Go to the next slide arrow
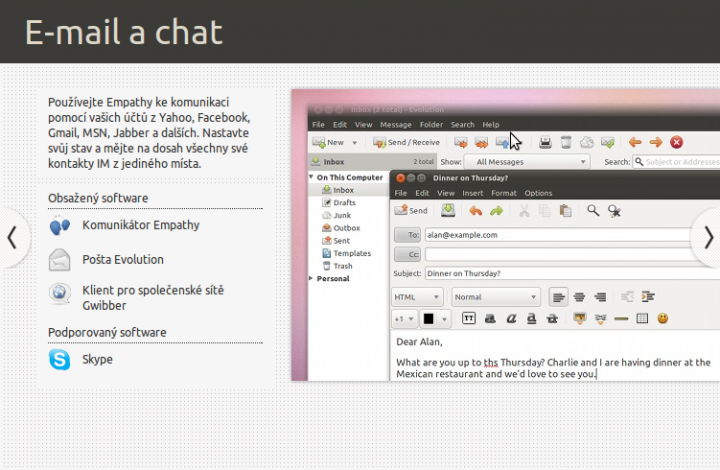 pos(709,238)
